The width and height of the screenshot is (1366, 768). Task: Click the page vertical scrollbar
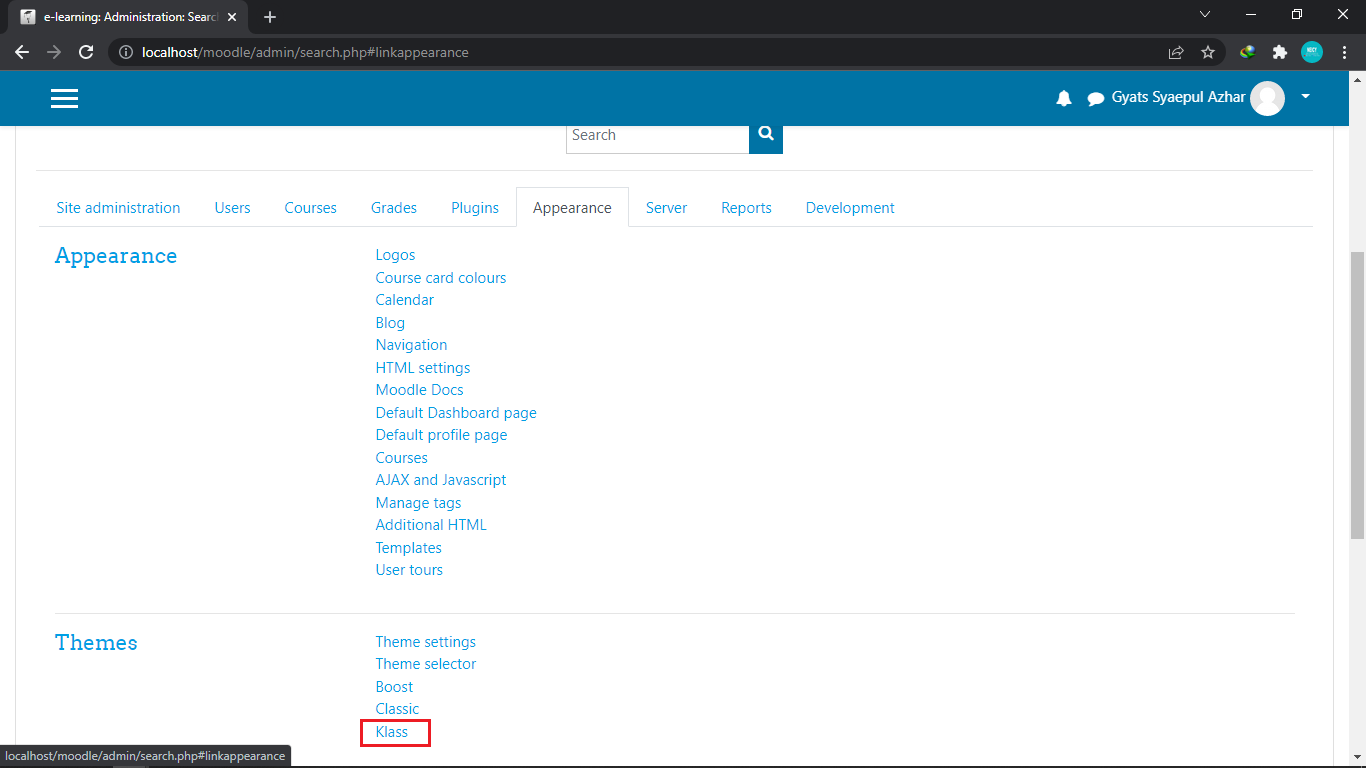pos(1357,395)
